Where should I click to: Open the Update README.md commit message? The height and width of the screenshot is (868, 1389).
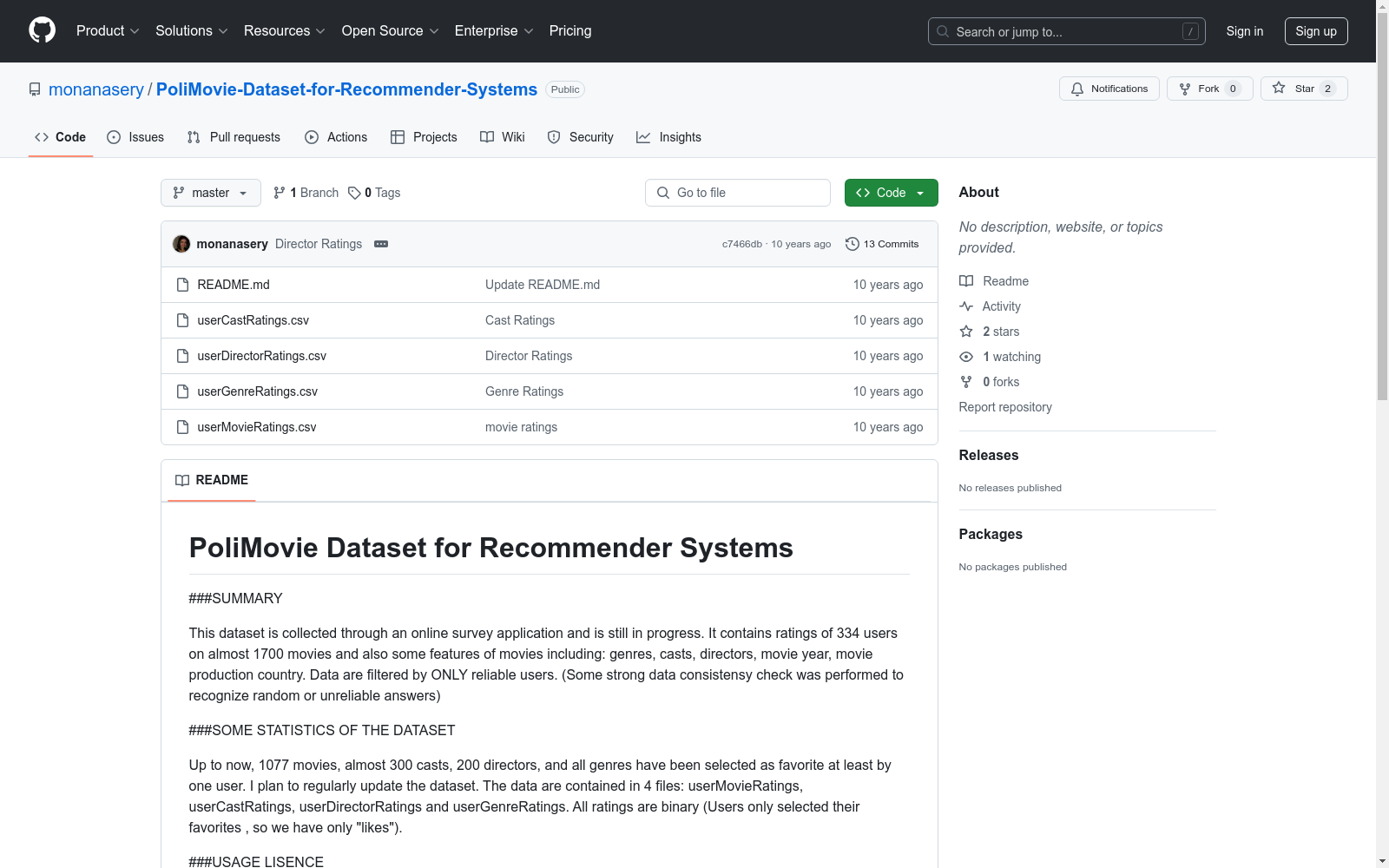click(x=543, y=285)
